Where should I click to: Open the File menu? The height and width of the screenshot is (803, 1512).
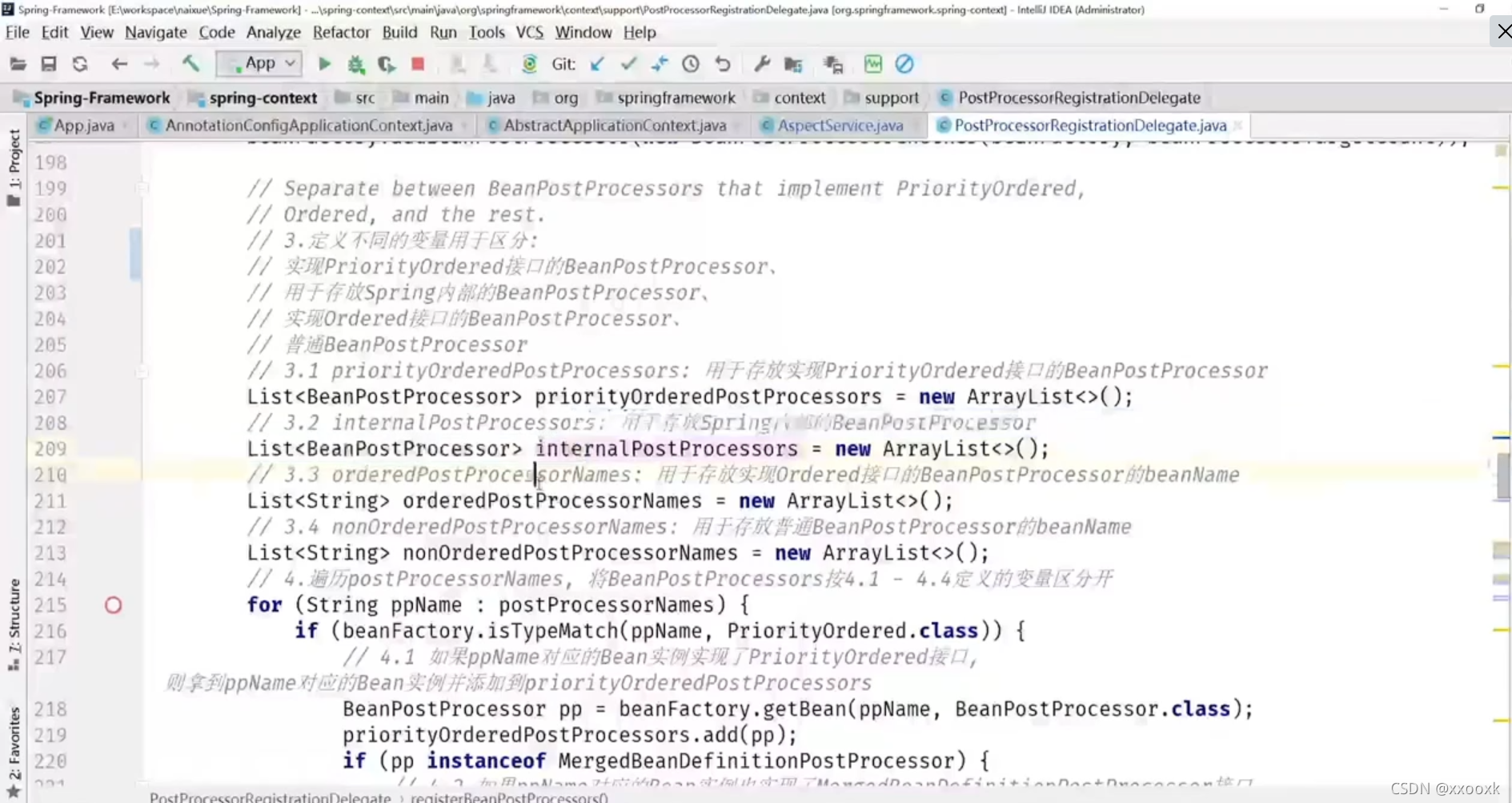point(17,32)
